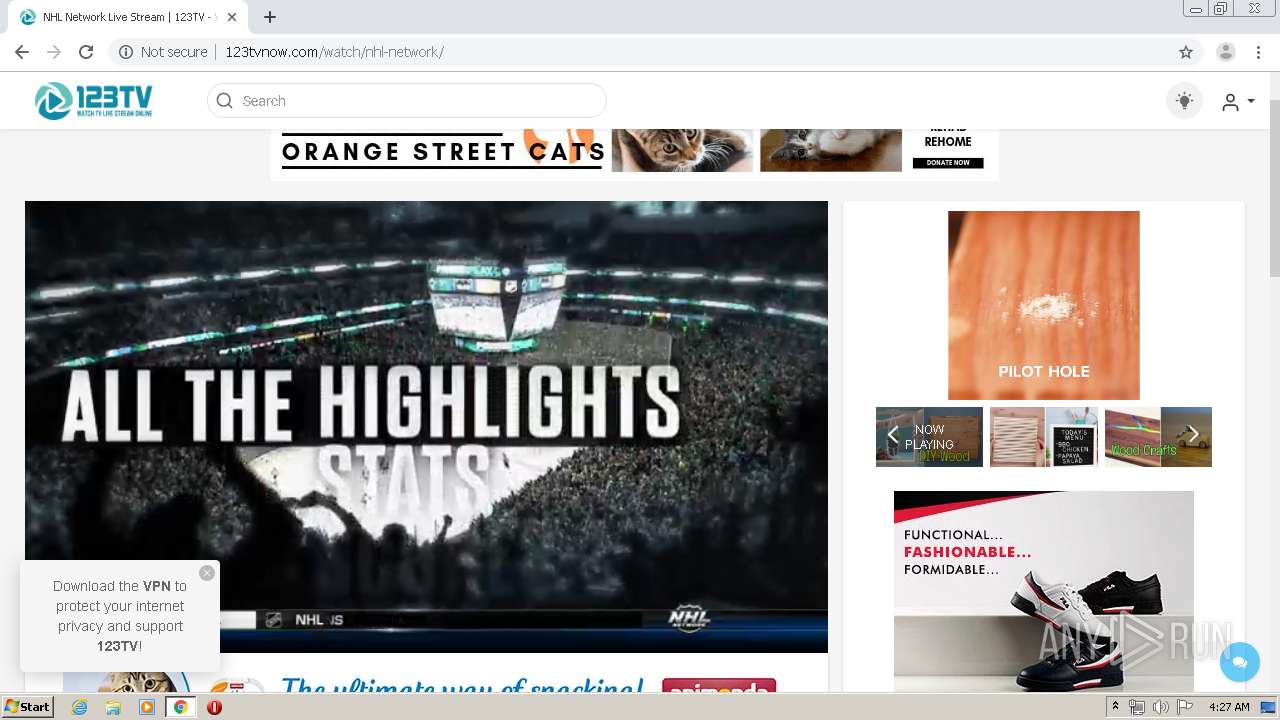Viewport: 1280px width, 720px height.
Task: Switch to Chrome in the taskbar
Action: pos(180,707)
